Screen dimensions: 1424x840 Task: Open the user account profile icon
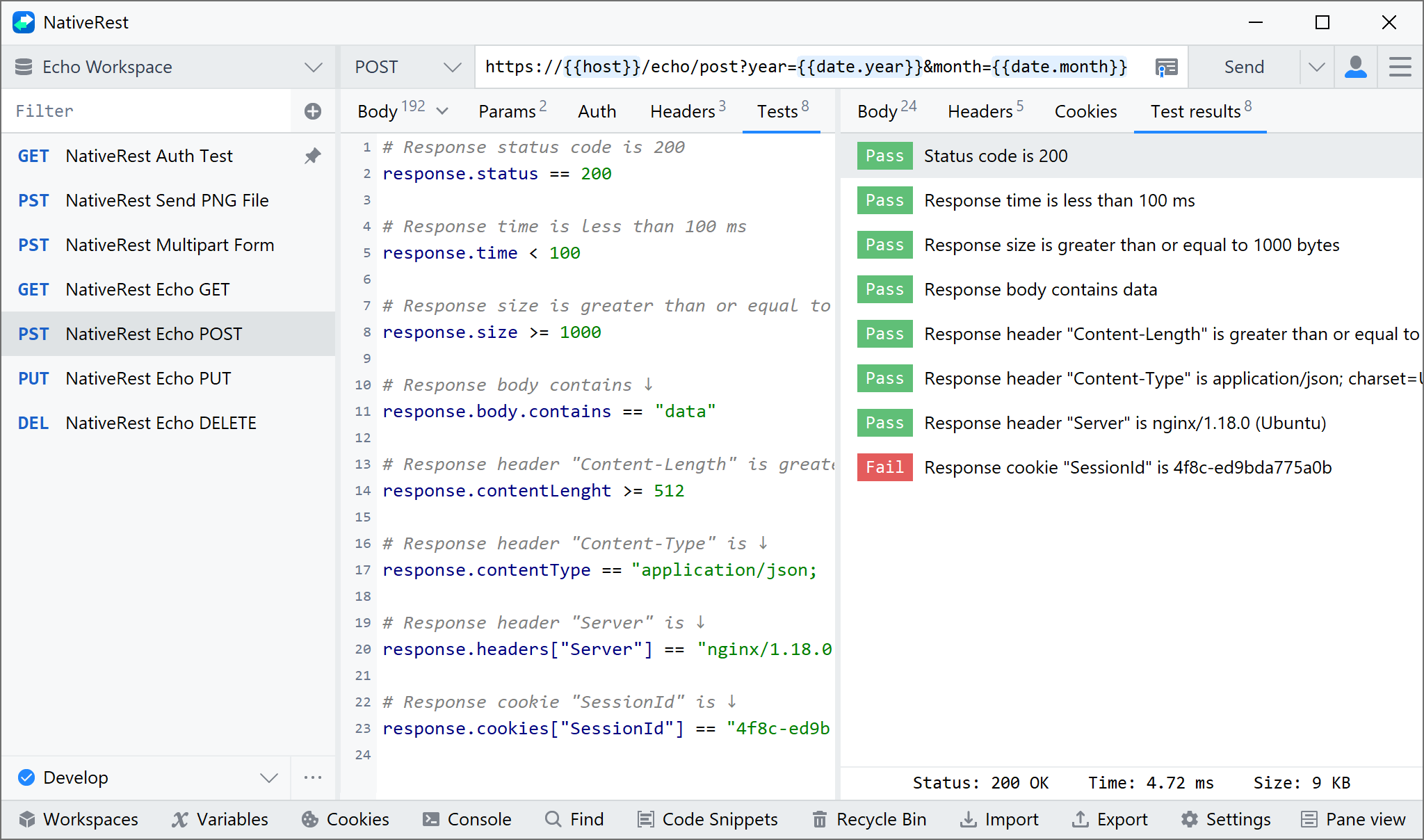click(1355, 67)
